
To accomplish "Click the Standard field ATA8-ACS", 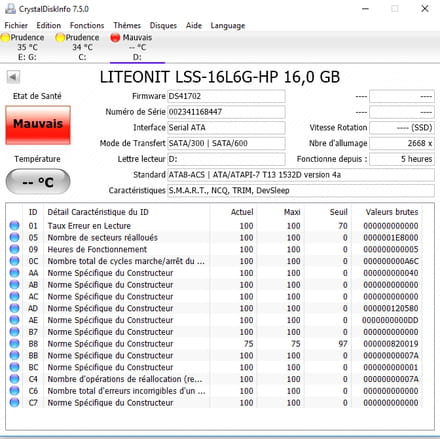I will (301, 175).
